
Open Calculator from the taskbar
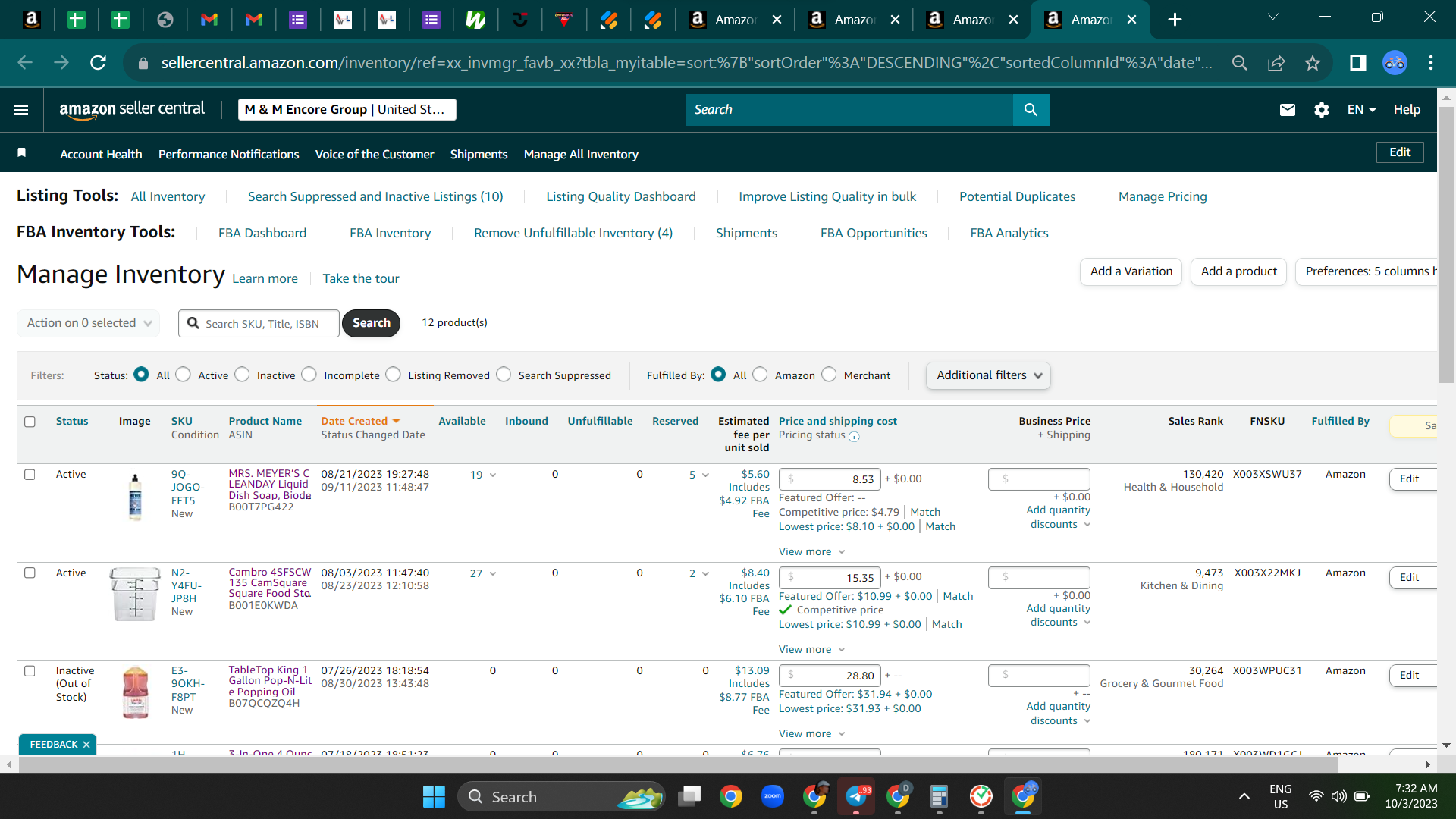click(939, 796)
